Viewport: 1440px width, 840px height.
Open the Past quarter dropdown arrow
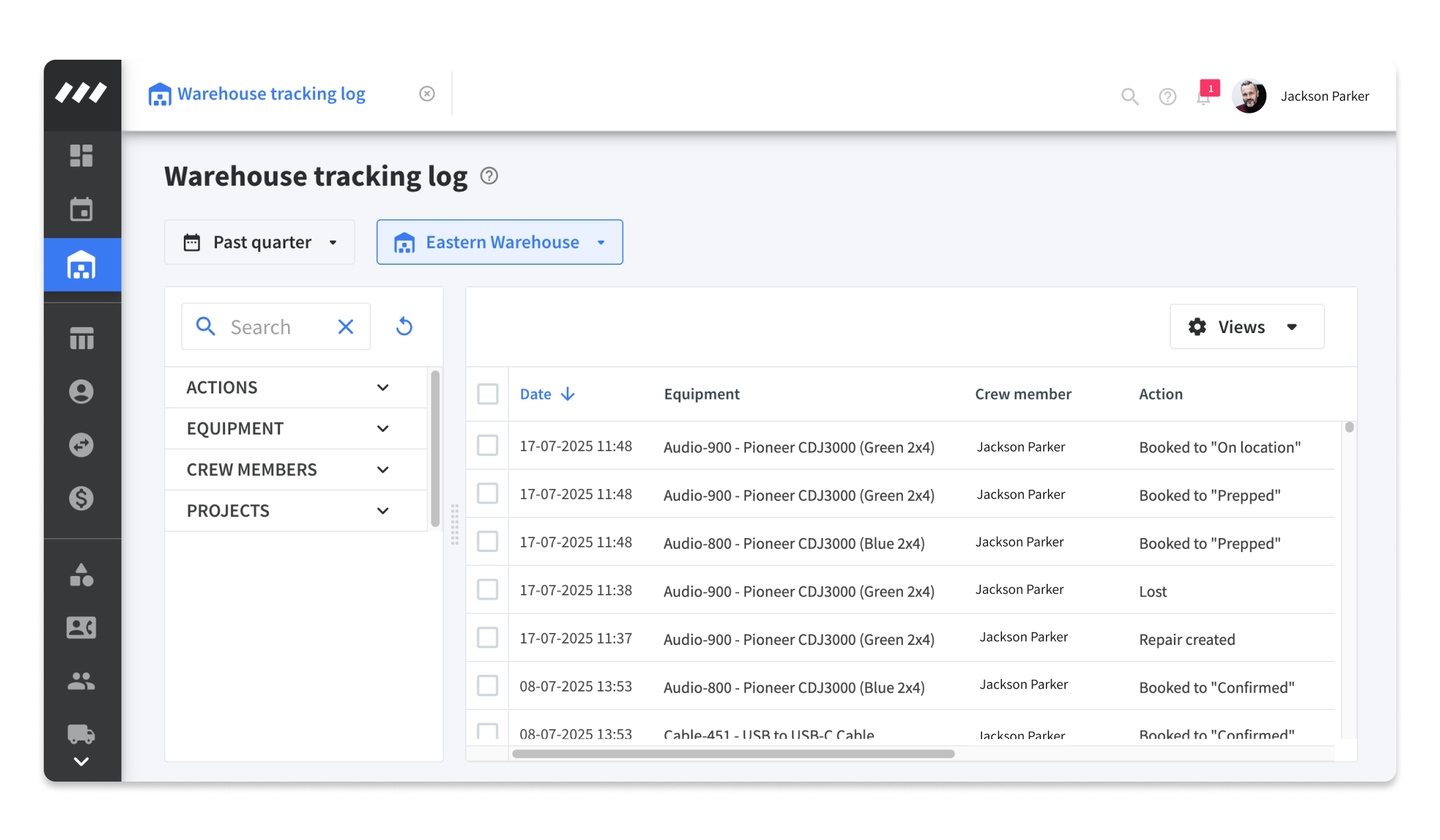coord(333,243)
